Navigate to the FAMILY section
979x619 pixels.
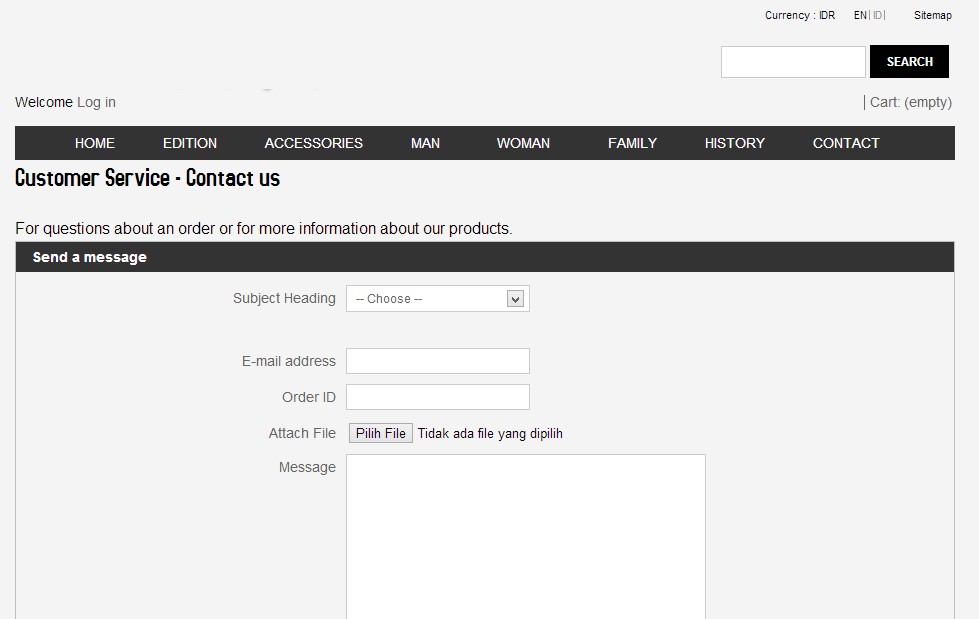click(x=632, y=143)
